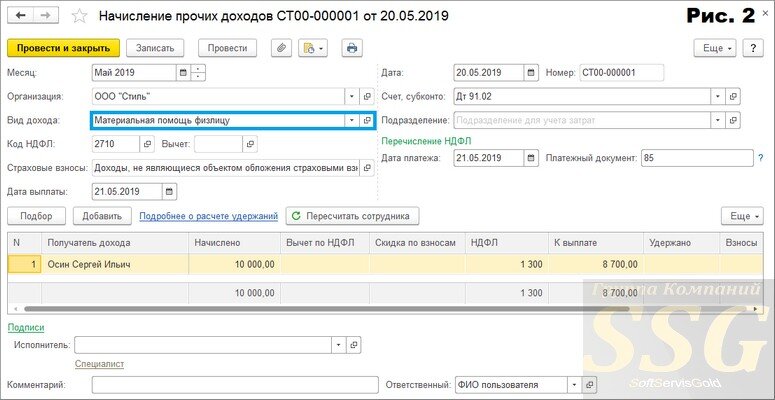Viewport: 775px width, 400px height.
Task: Click the Начислено cell 10 000,00 in row 1
Action: [234, 265]
